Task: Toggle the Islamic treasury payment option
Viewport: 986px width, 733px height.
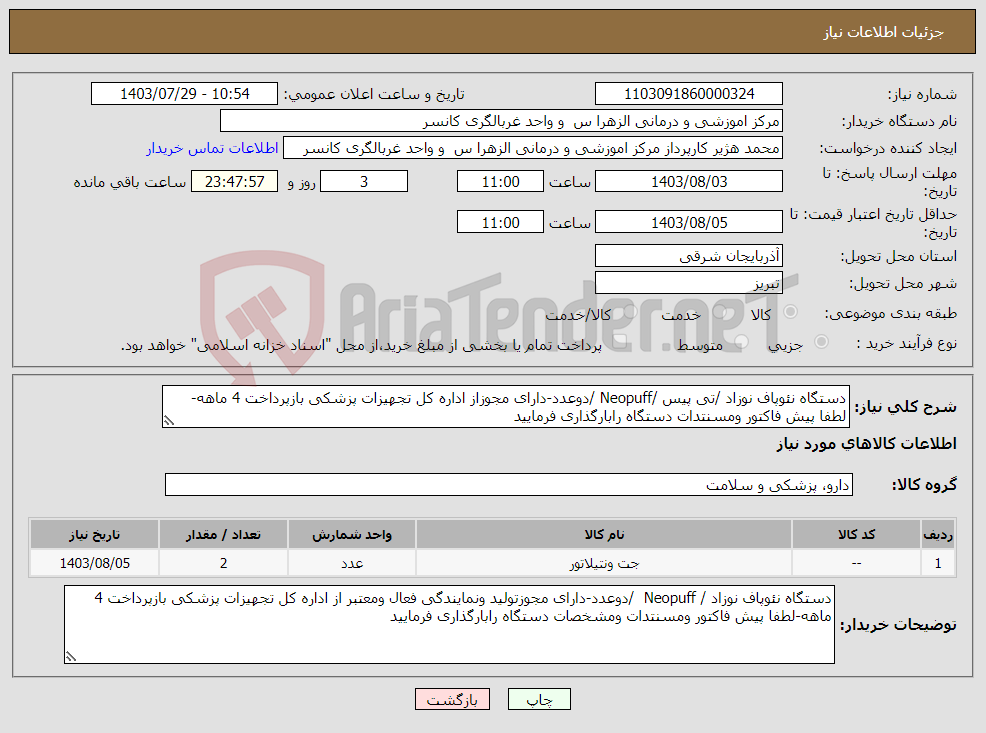Action: click(x=619, y=342)
